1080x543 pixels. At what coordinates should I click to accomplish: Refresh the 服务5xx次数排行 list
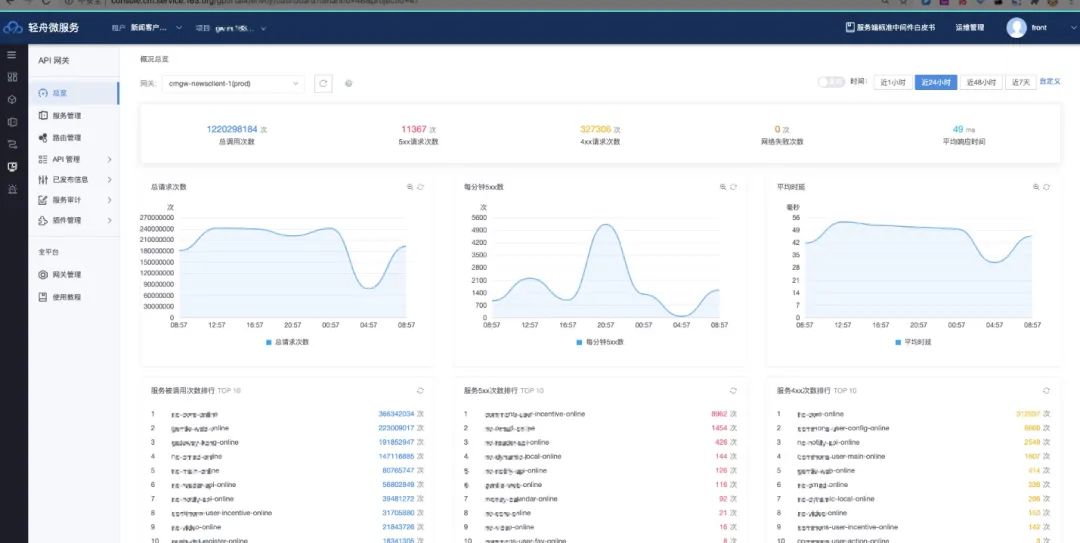coord(732,390)
